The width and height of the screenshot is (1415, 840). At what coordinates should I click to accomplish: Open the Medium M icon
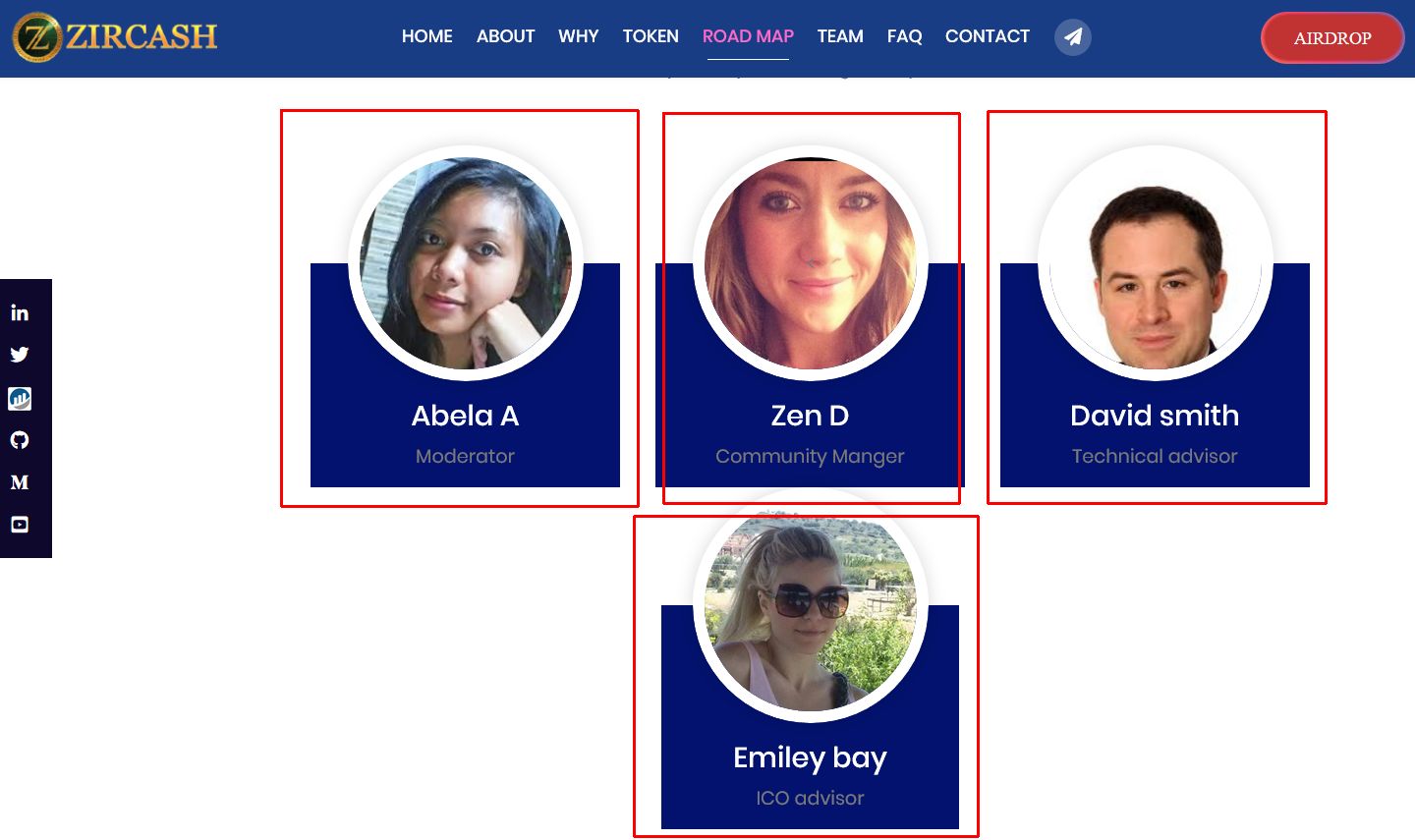click(x=20, y=482)
